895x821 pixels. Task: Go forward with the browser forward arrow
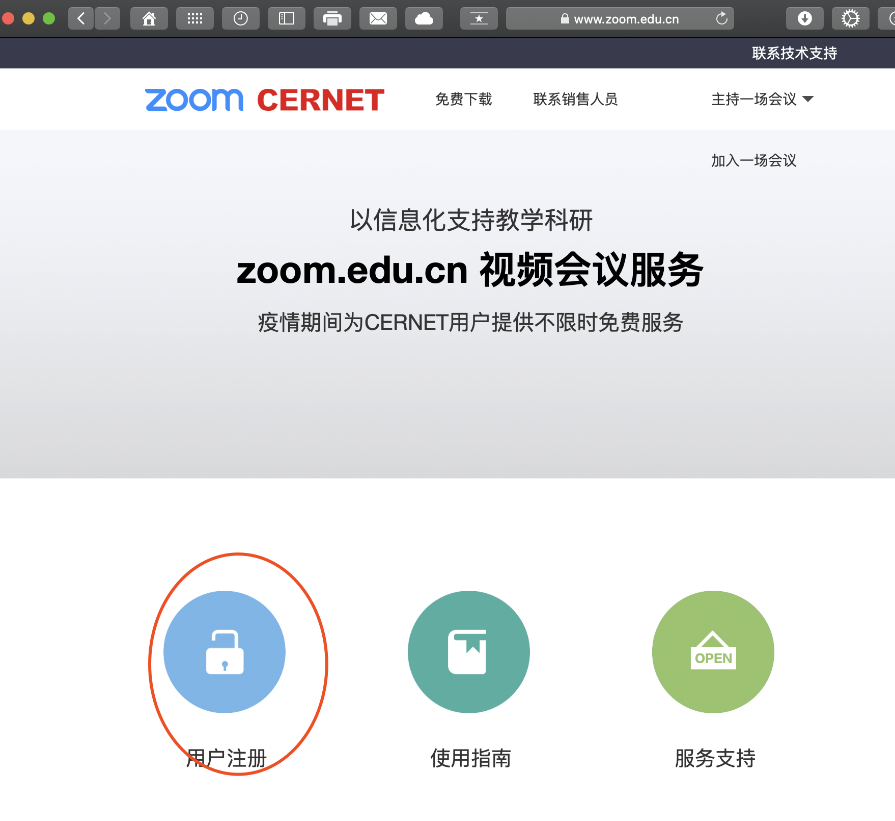[x=107, y=19]
